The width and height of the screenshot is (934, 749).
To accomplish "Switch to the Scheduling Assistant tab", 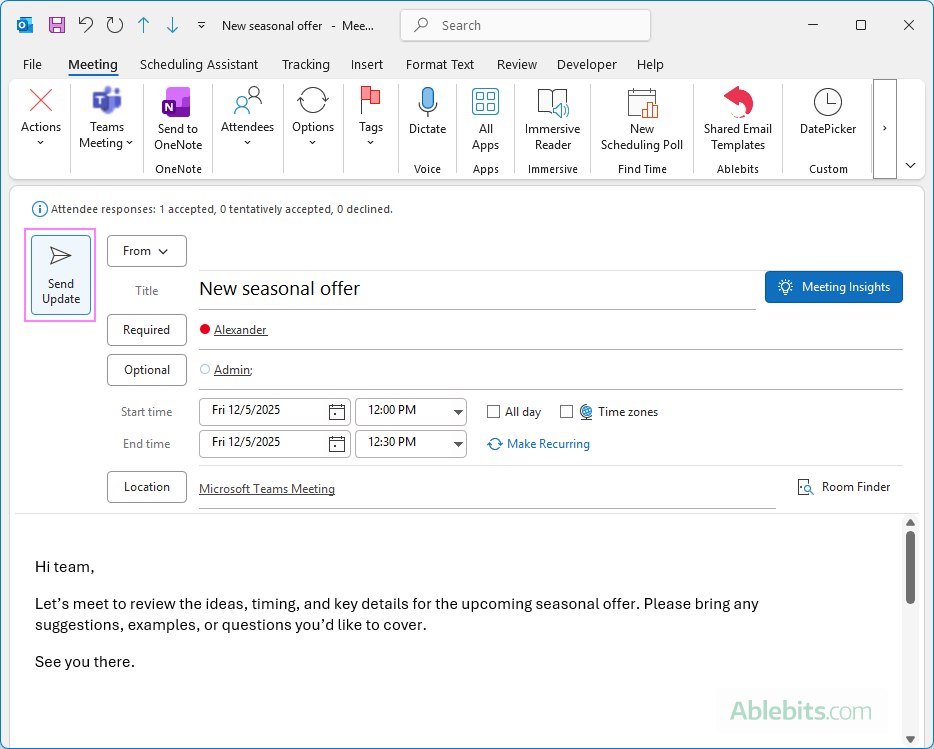I will click(x=198, y=64).
